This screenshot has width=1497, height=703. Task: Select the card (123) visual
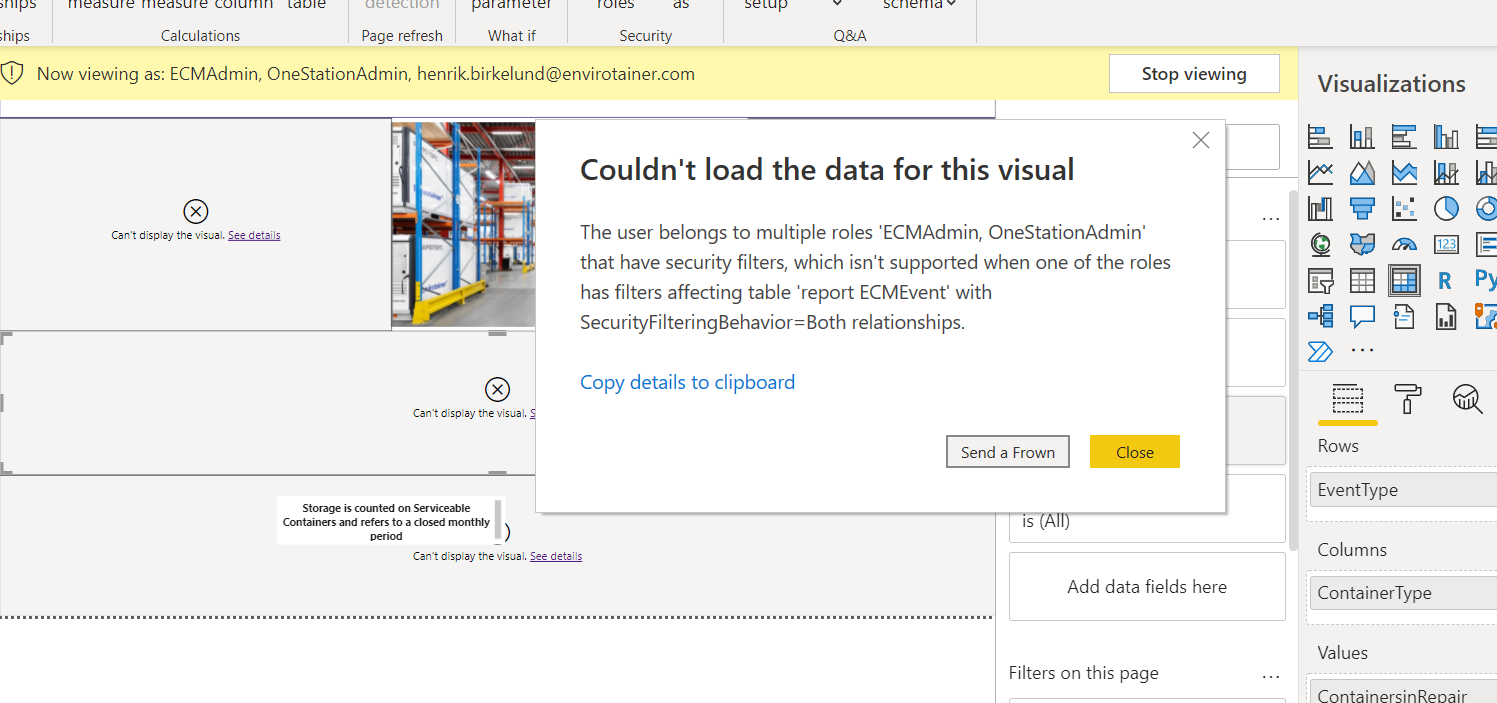coord(1446,244)
